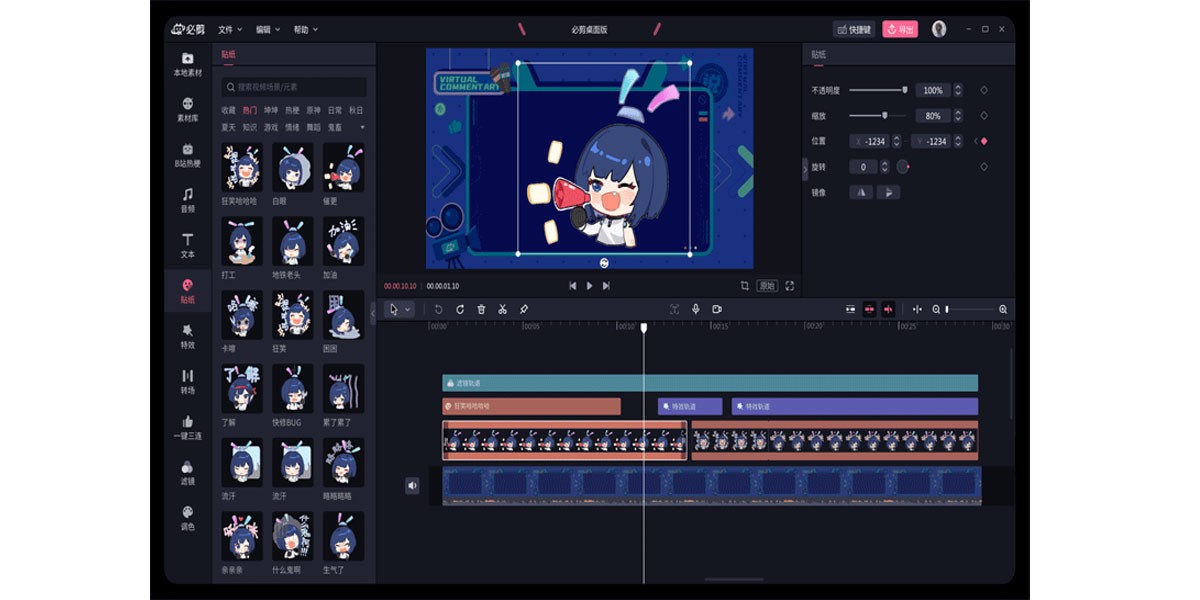The image size is (1200, 600).
Task: Toggle the main track magnet button
Action: [851, 309]
